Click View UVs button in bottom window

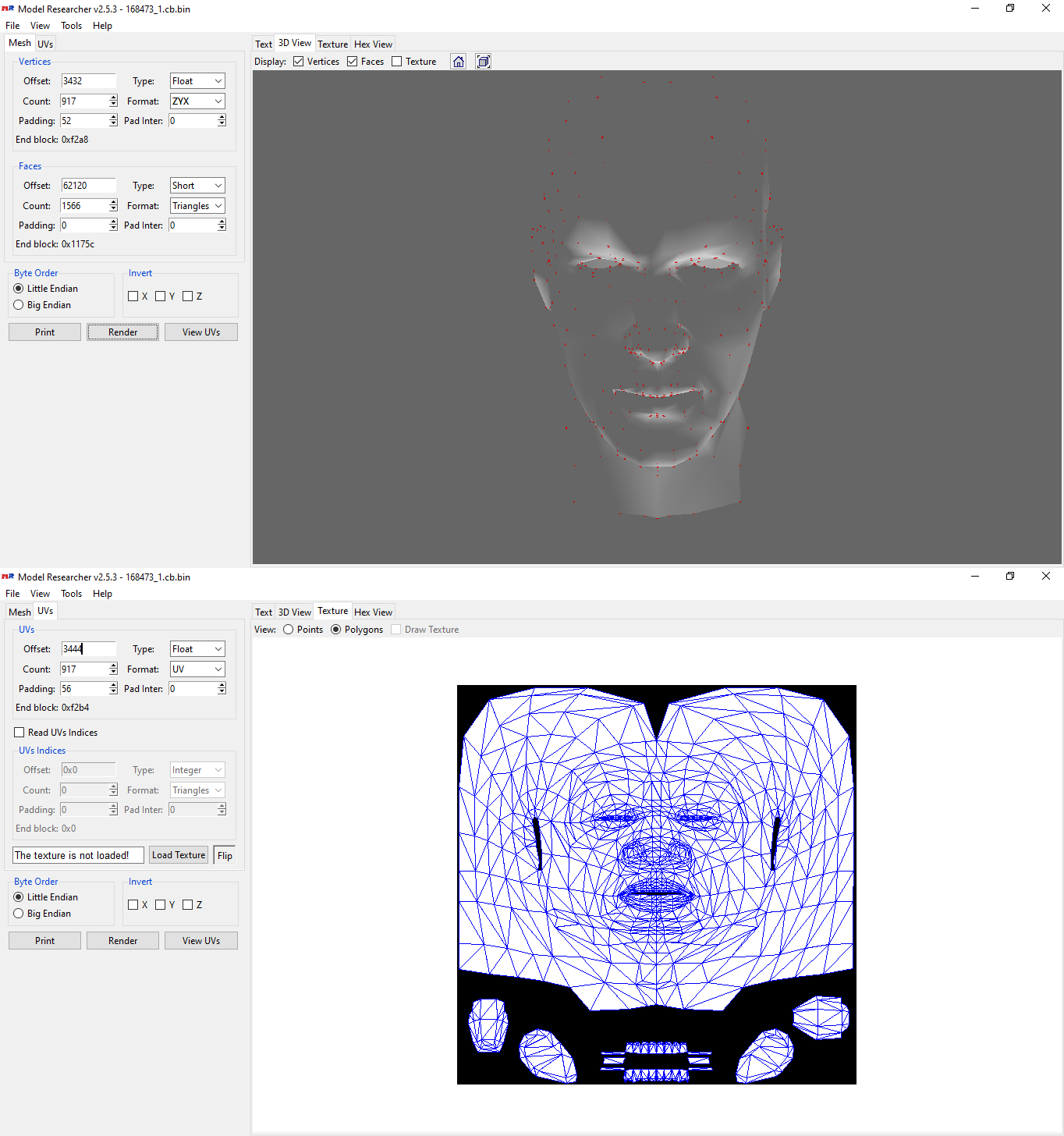(x=201, y=941)
